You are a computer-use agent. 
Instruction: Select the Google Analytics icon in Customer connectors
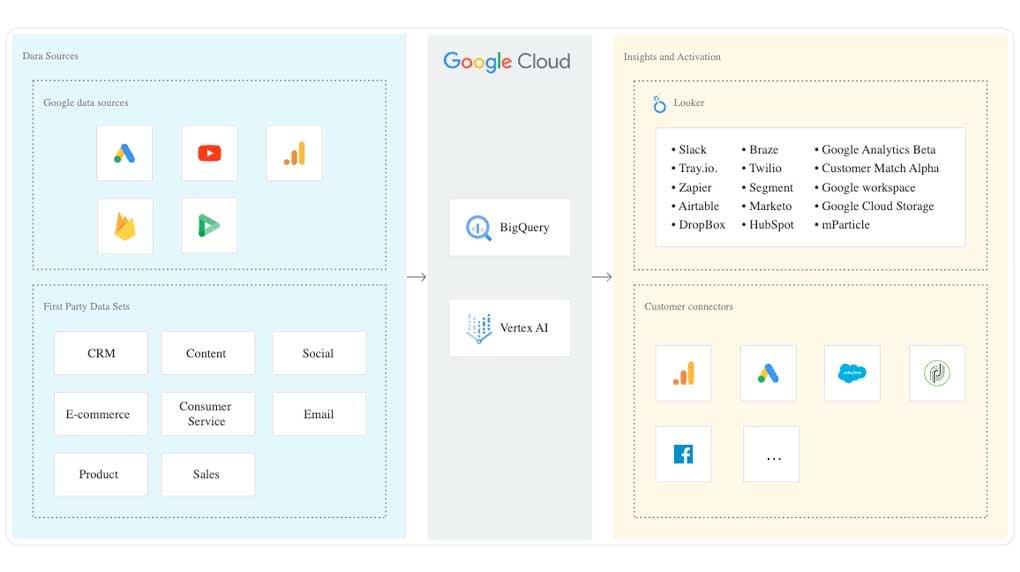click(x=683, y=373)
